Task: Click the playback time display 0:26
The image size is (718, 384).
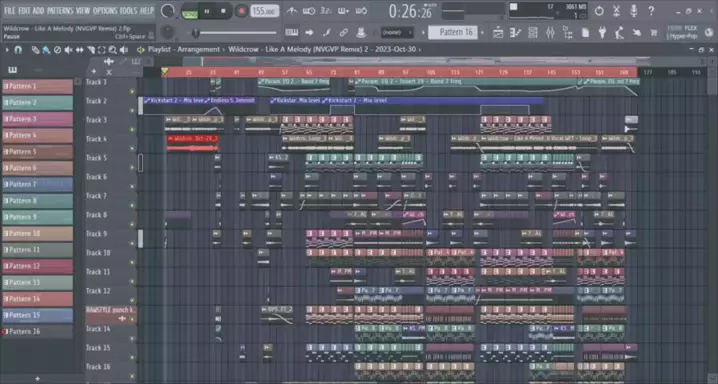Action: 410,11
